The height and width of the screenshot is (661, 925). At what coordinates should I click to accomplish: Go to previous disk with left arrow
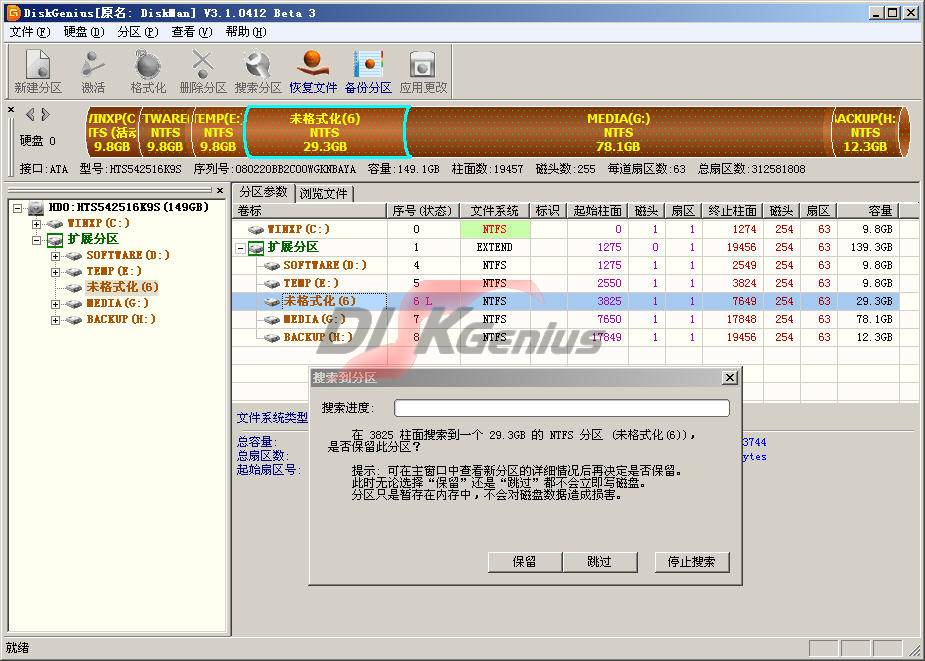point(29,114)
